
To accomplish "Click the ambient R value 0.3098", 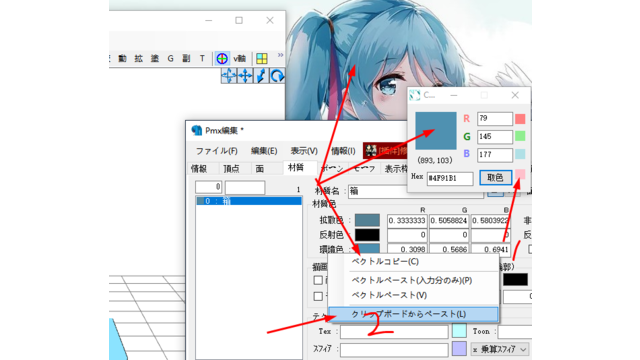I will (407, 249).
